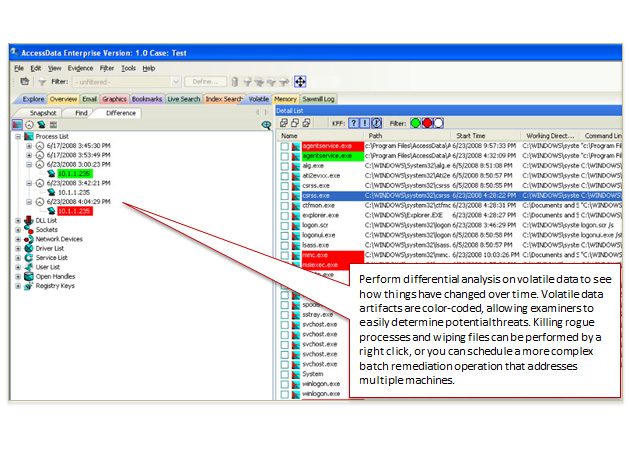630x450 pixels.
Task: Toggle the KFF exclamation mark button
Action: (x=365, y=123)
